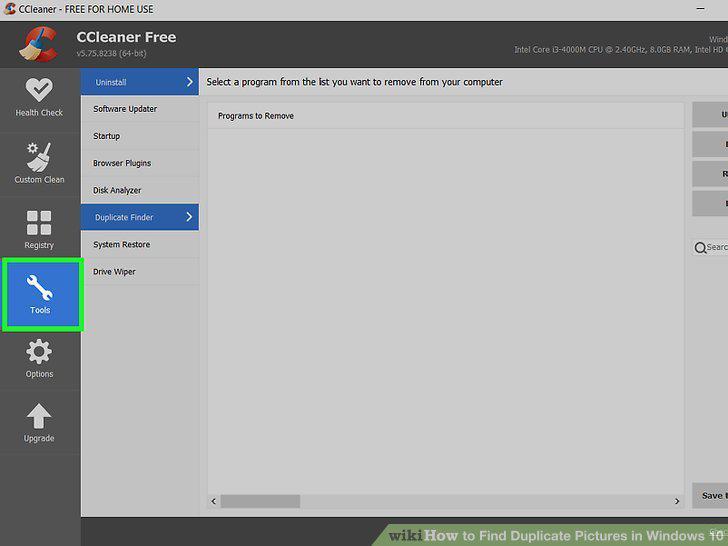Open the Options gear icon
Image resolution: width=728 pixels, height=546 pixels.
pos(39,351)
